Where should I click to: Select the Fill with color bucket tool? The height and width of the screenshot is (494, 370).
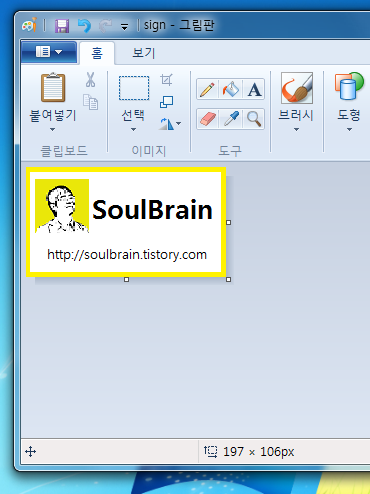tap(231, 89)
